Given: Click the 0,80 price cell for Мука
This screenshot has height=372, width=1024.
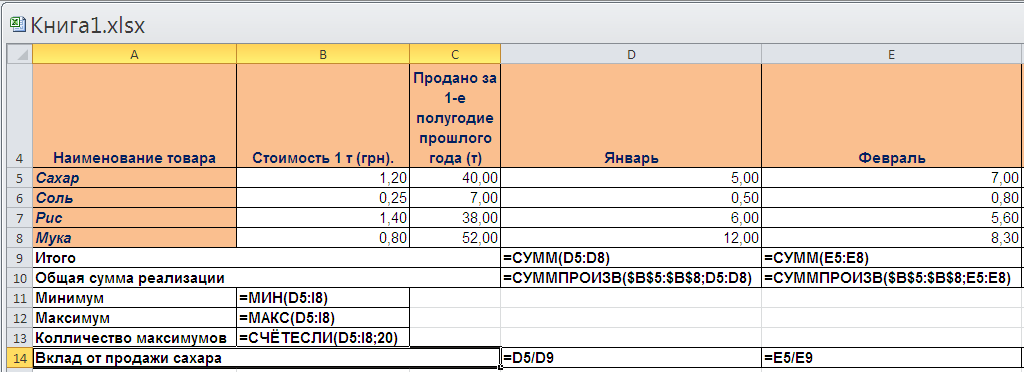Looking at the screenshot, I should coord(323,239).
